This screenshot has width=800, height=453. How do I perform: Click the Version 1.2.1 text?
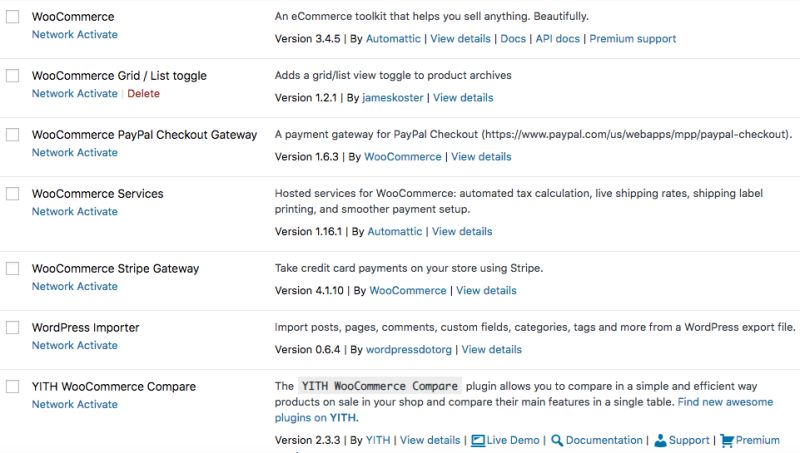(x=306, y=98)
